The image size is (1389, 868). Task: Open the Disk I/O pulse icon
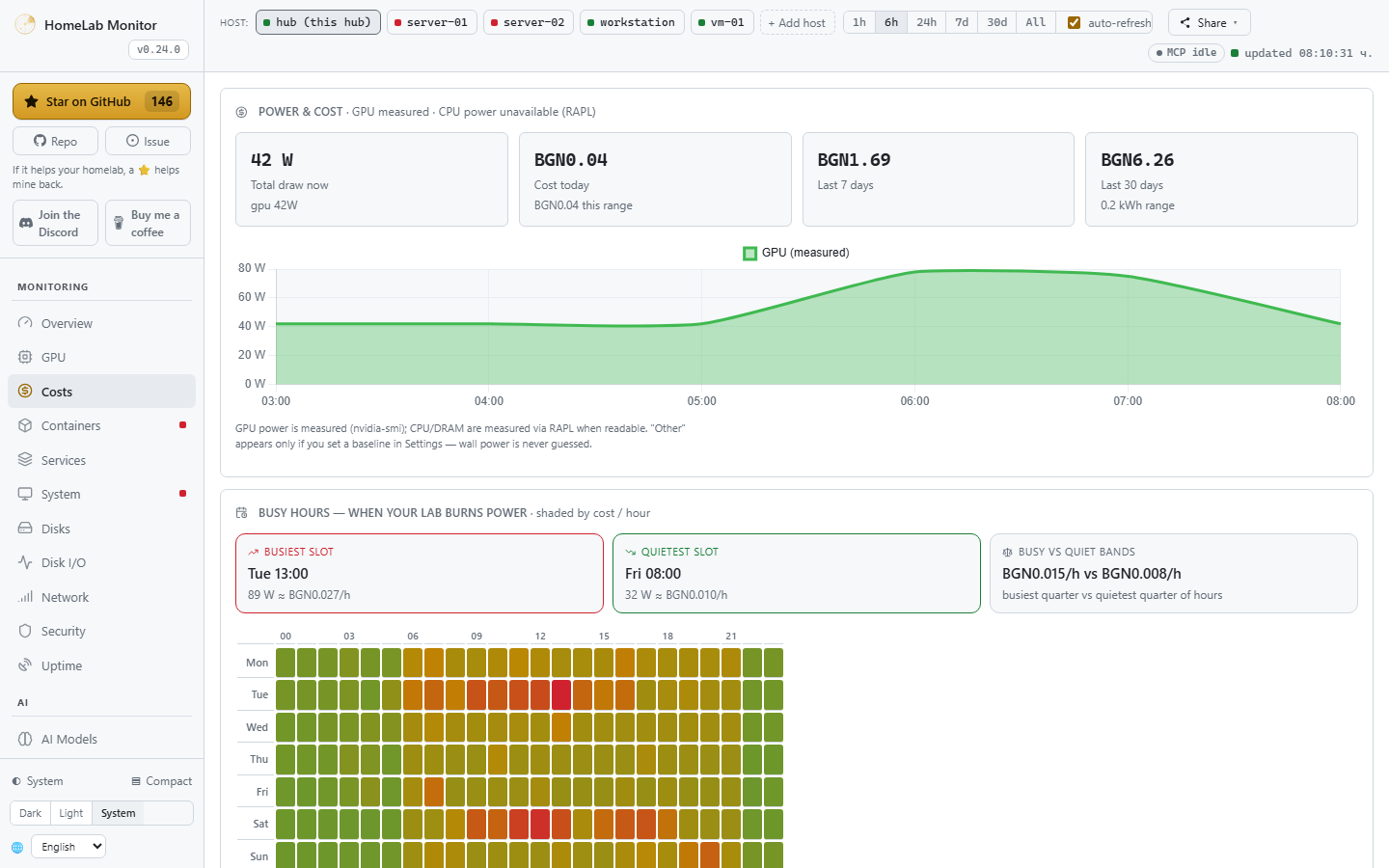(x=25, y=562)
